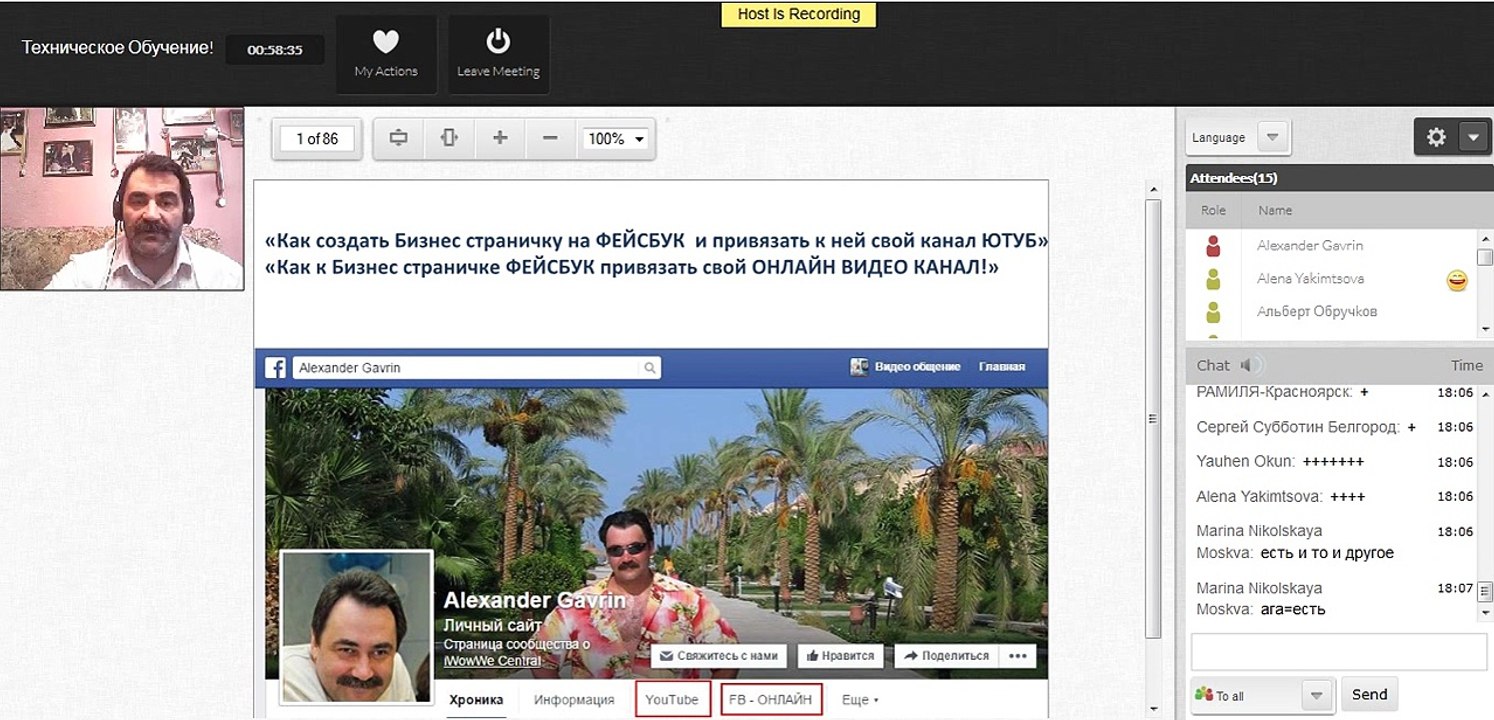The image size is (1494, 720).
Task: Click the chat message input box
Action: [x=1338, y=652]
